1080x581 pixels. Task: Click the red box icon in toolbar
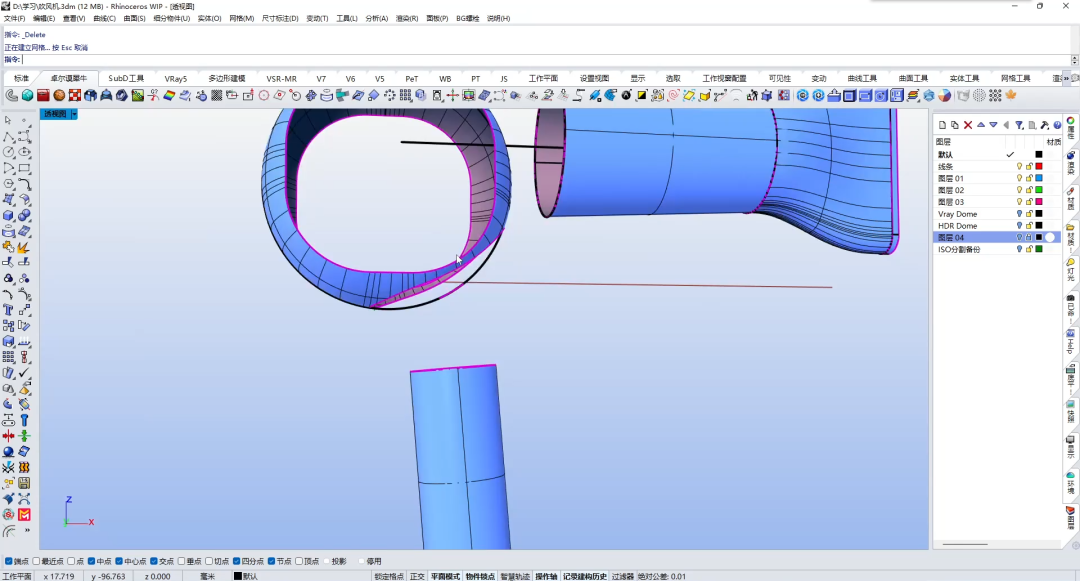43,96
